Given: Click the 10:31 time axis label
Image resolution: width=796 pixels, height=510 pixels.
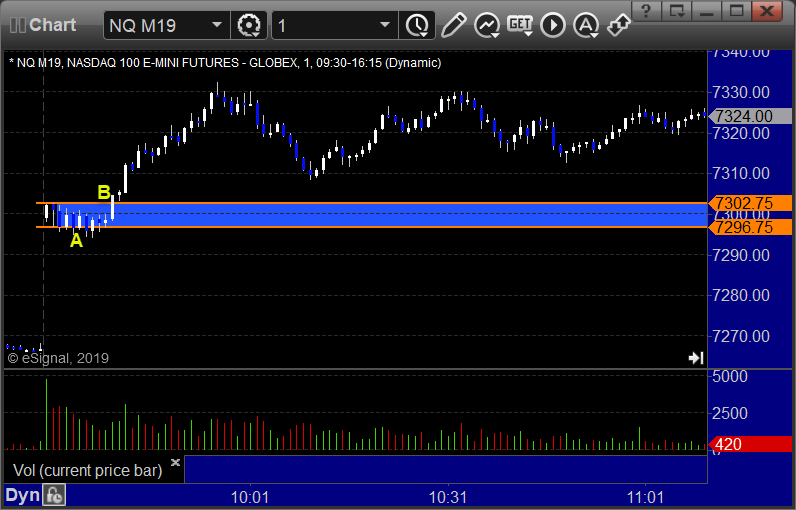Looking at the screenshot, I should click(x=447, y=497).
